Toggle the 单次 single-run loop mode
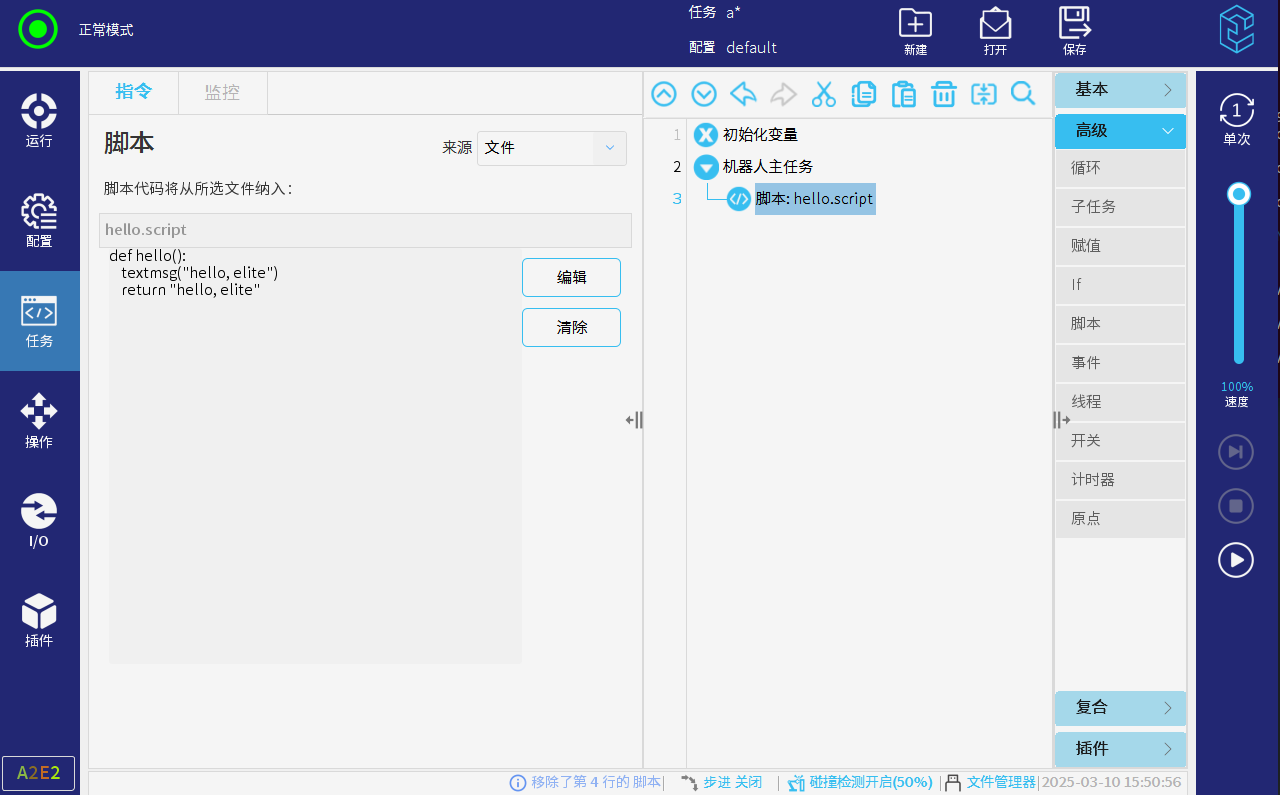Viewport: 1280px width, 795px height. [x=1237, y=120]
